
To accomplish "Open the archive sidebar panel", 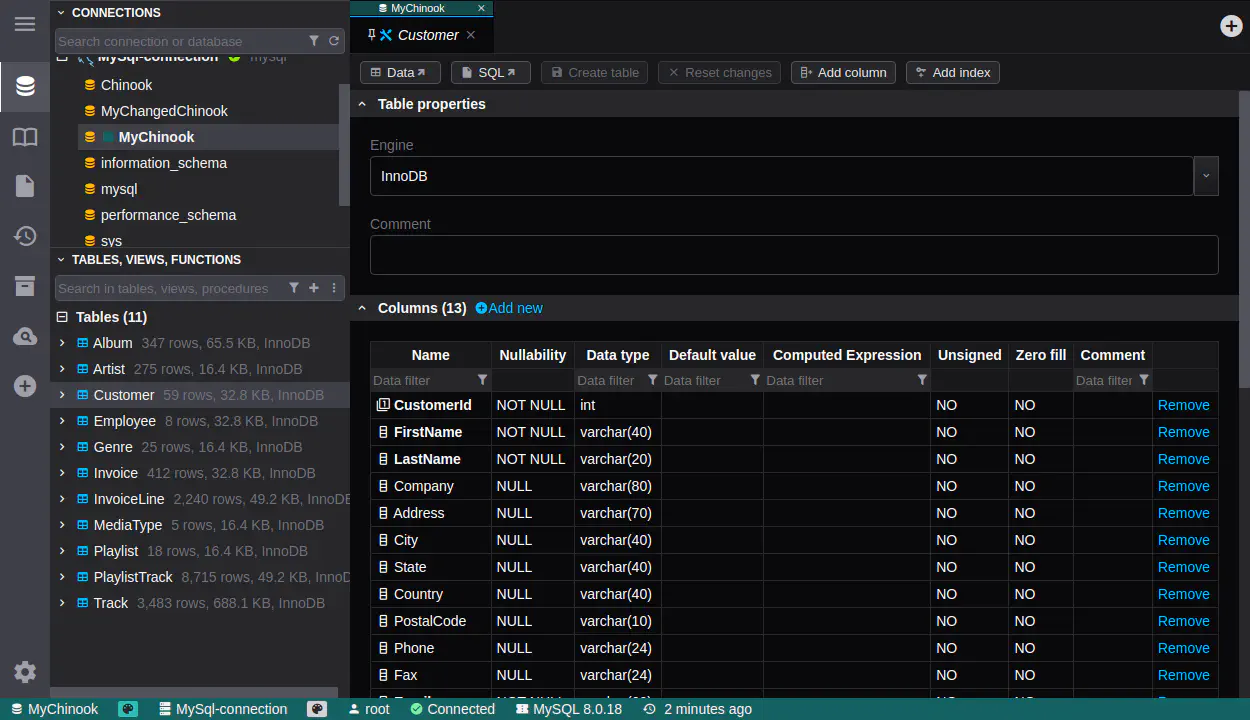I will coord(25,287).
